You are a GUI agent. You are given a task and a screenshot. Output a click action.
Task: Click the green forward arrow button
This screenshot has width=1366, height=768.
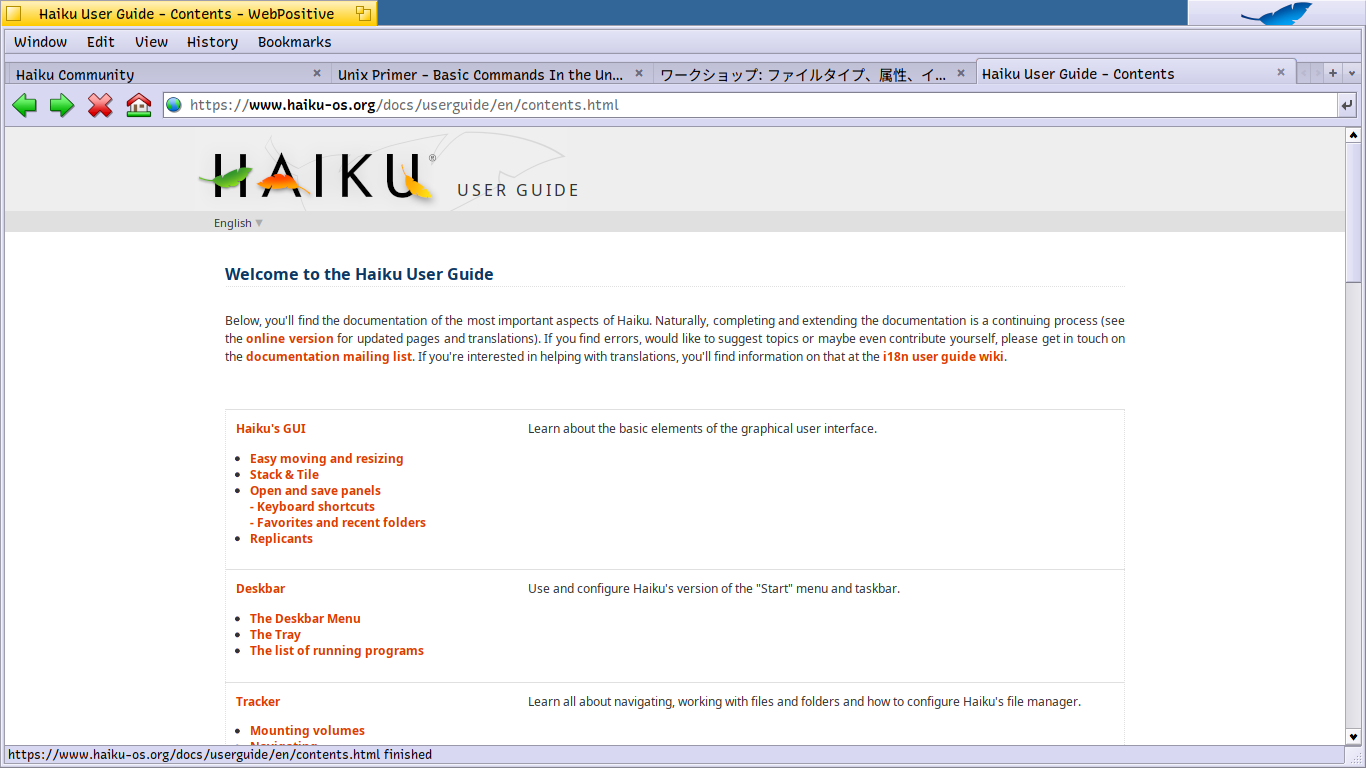click(62, 105)
